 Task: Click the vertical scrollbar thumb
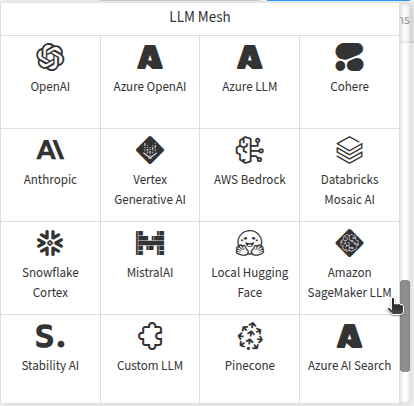(405, 326)
